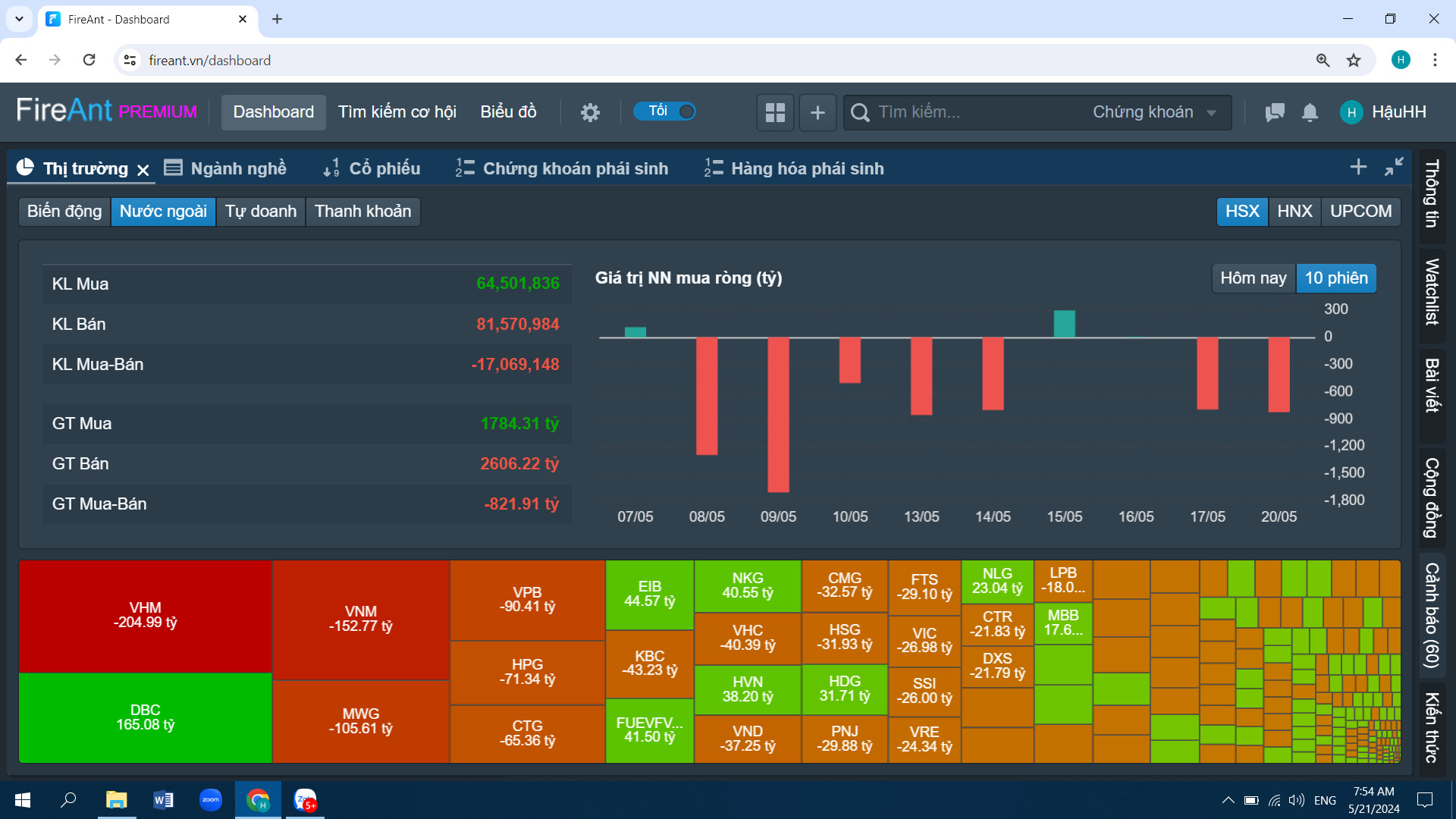Expand the Watchlist side panel
The width and height of the screenshot is (1456, 819).
click(1432, 292)
